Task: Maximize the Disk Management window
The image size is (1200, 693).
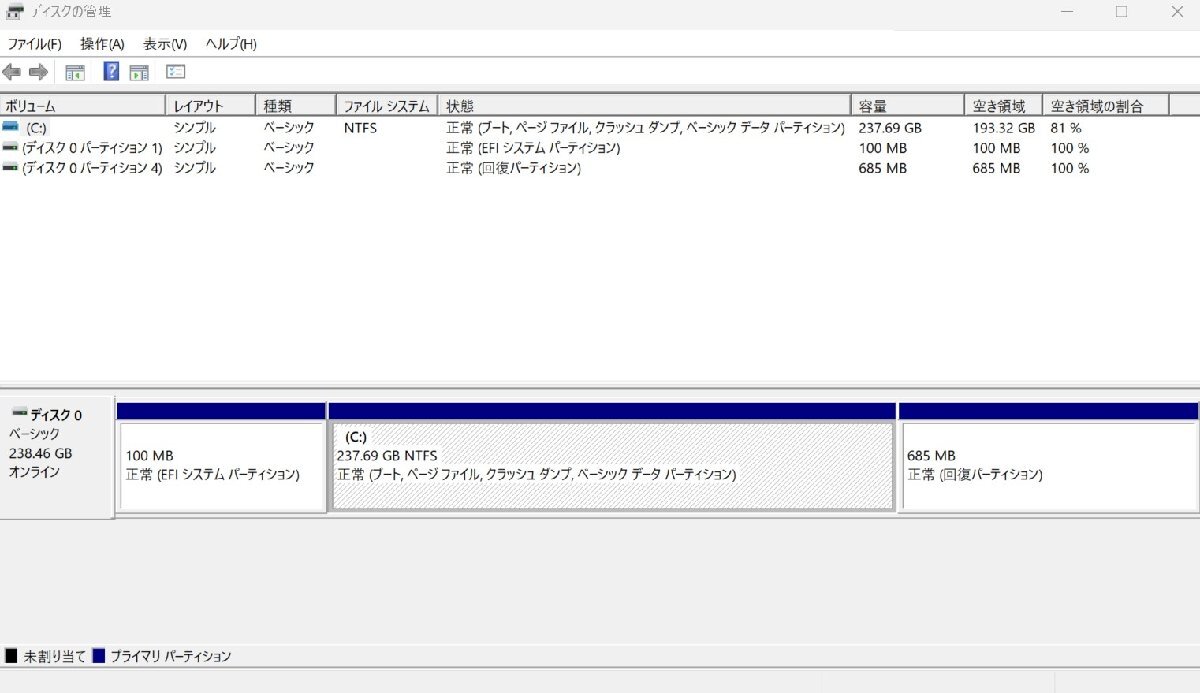Action: 1121,12
